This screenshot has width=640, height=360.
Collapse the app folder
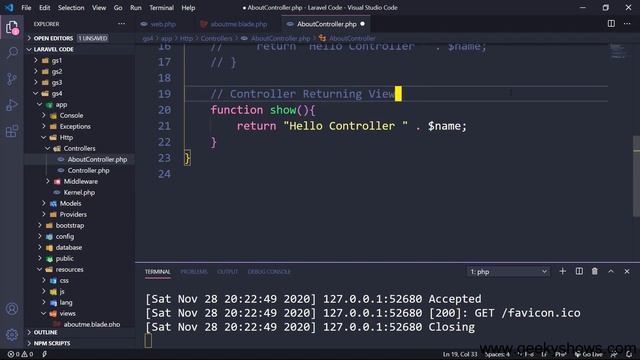(x=80, y=104)
